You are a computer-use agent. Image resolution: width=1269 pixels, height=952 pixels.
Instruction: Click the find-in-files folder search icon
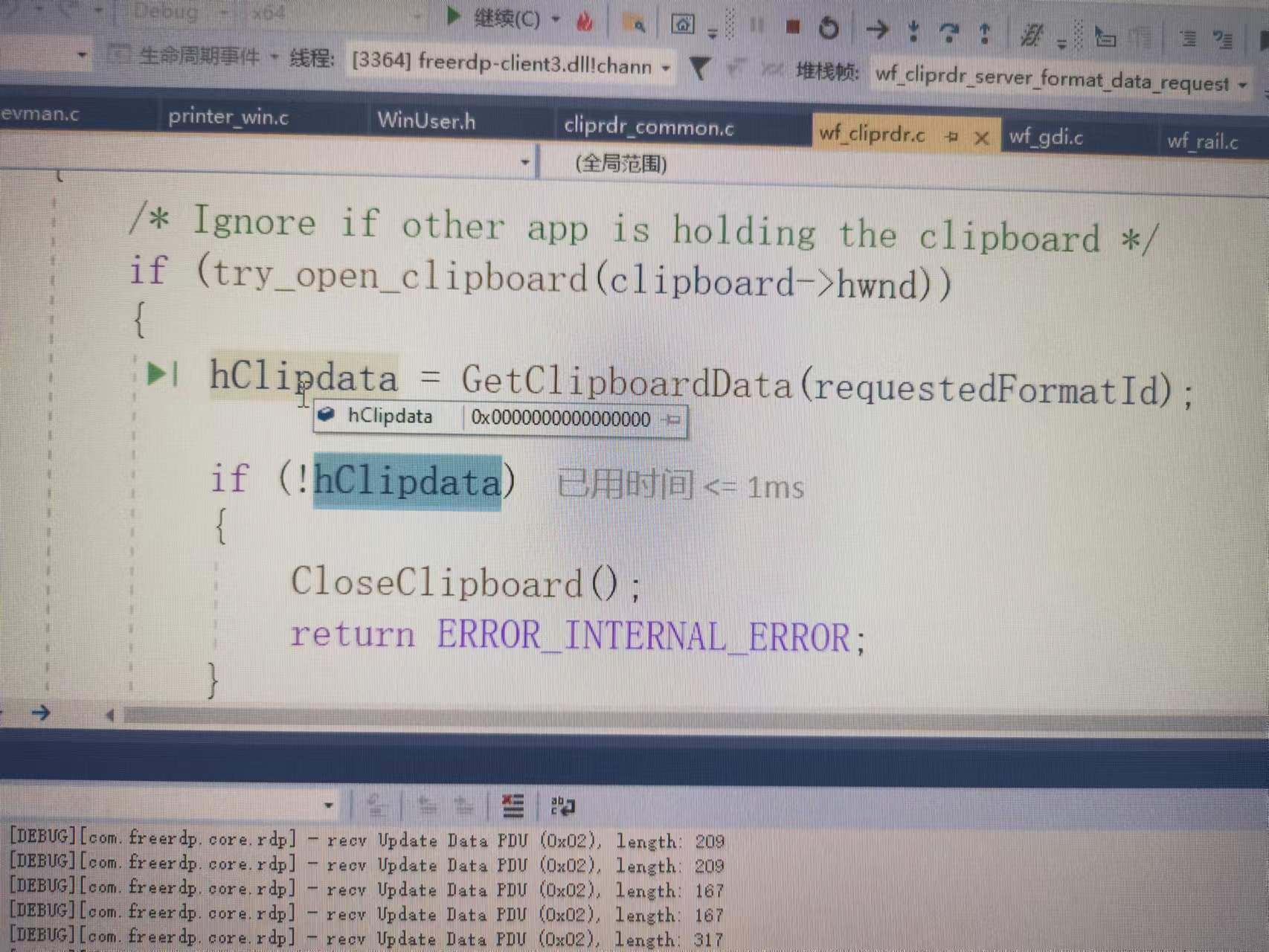pyautogui.click(x=634, y=25)
